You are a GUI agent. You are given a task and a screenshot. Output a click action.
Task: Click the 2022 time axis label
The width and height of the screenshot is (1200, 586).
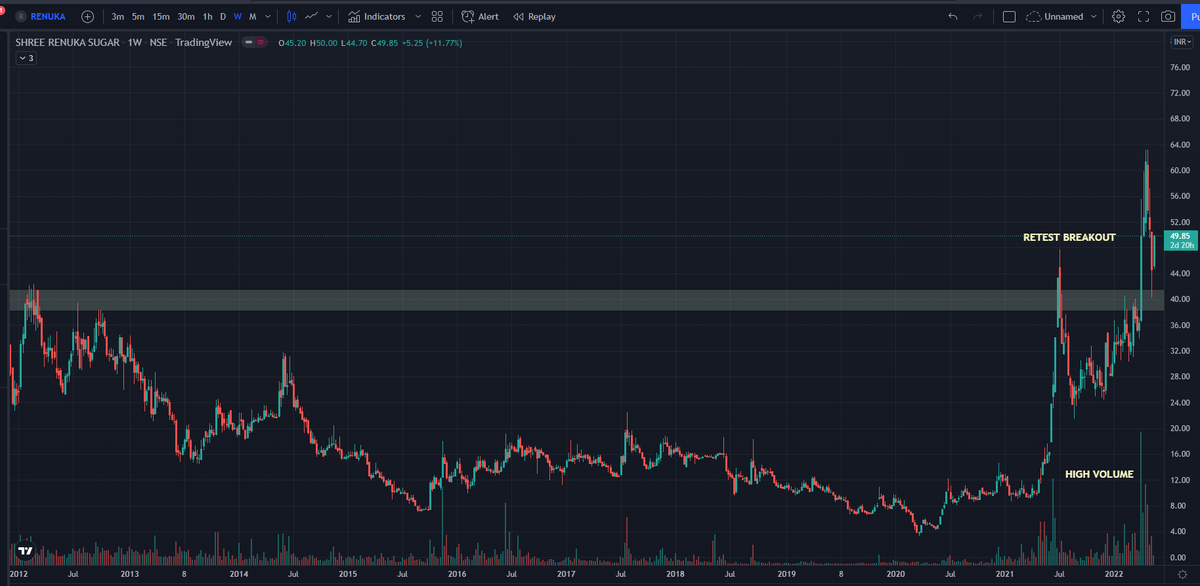click(1114, 575)
